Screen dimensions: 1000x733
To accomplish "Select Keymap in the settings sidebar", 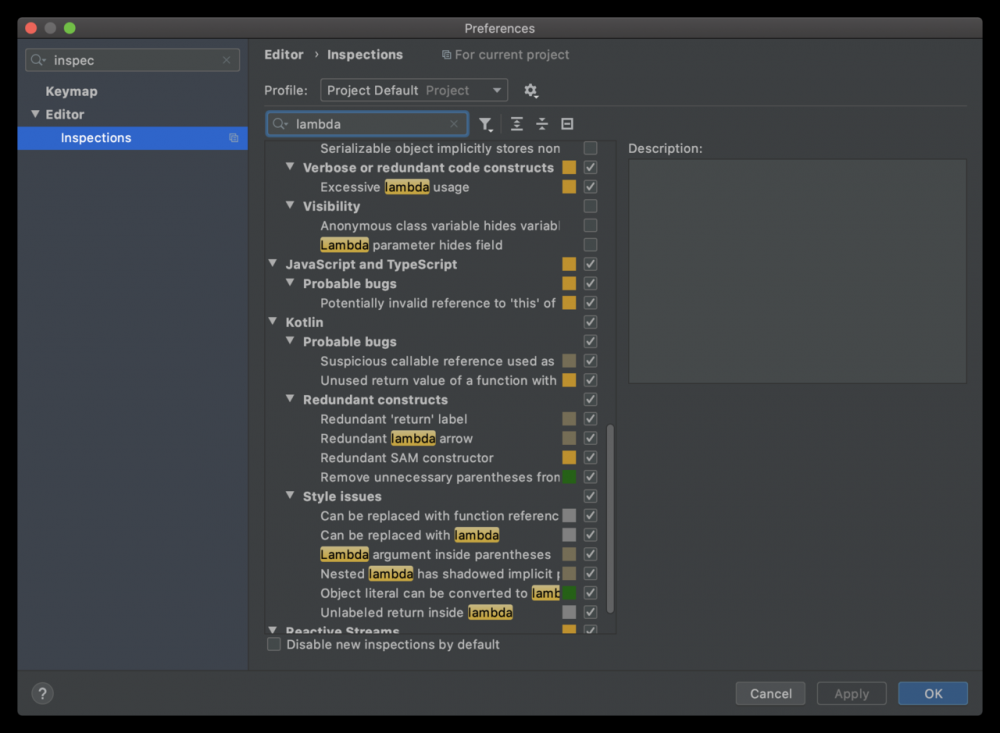I will [x=71, y=91].
